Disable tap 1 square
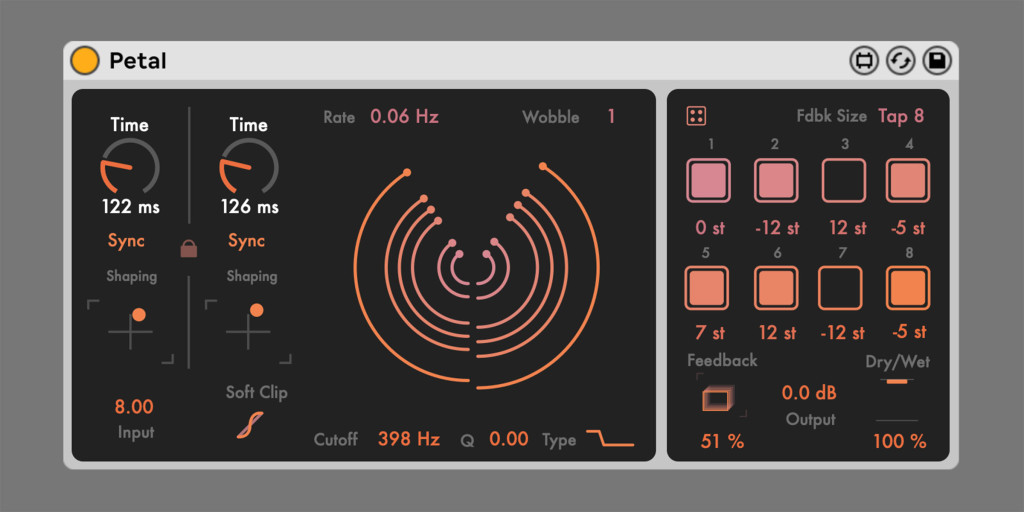1024x512 pixels. [x=709, y=181]
